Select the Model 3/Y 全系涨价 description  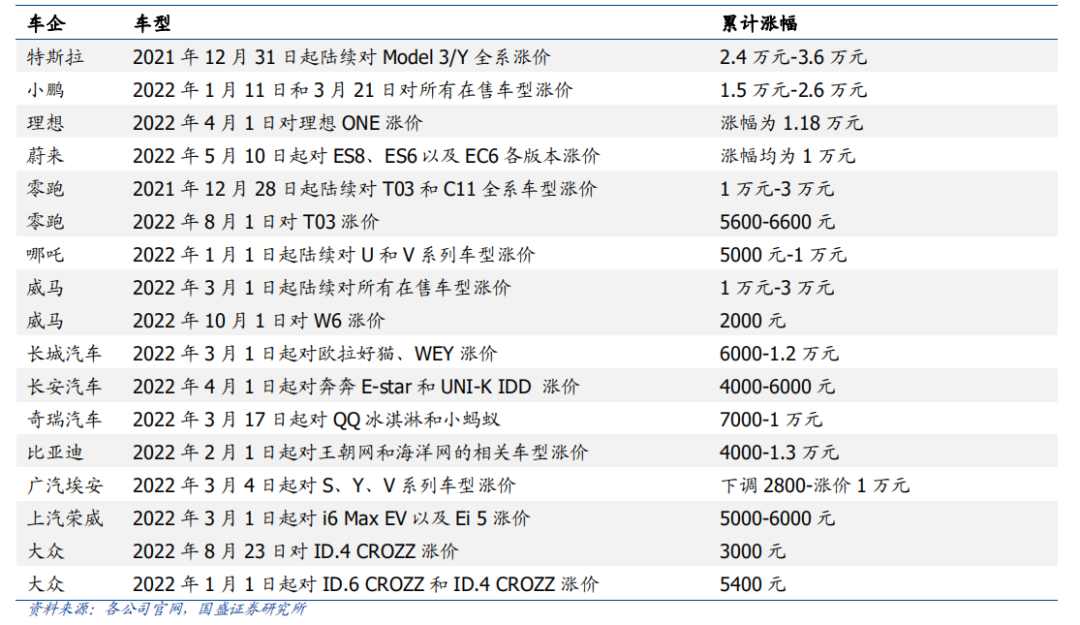click(342, 57)
